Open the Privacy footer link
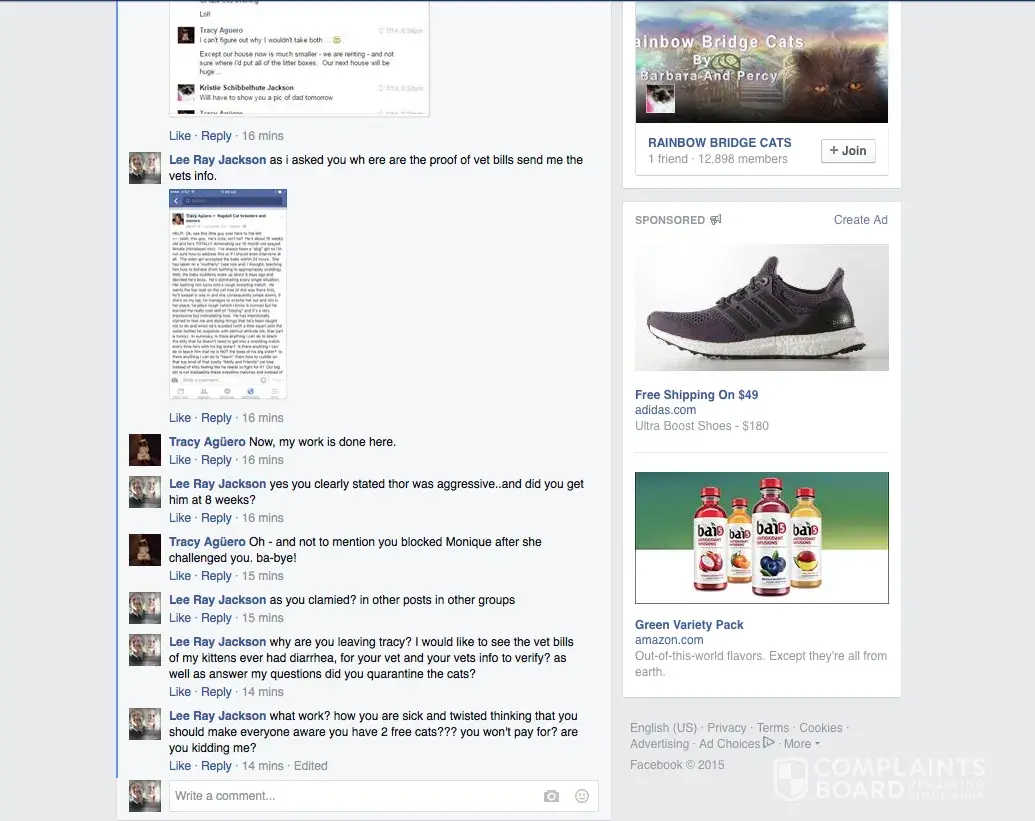 [x=726, y=728]
